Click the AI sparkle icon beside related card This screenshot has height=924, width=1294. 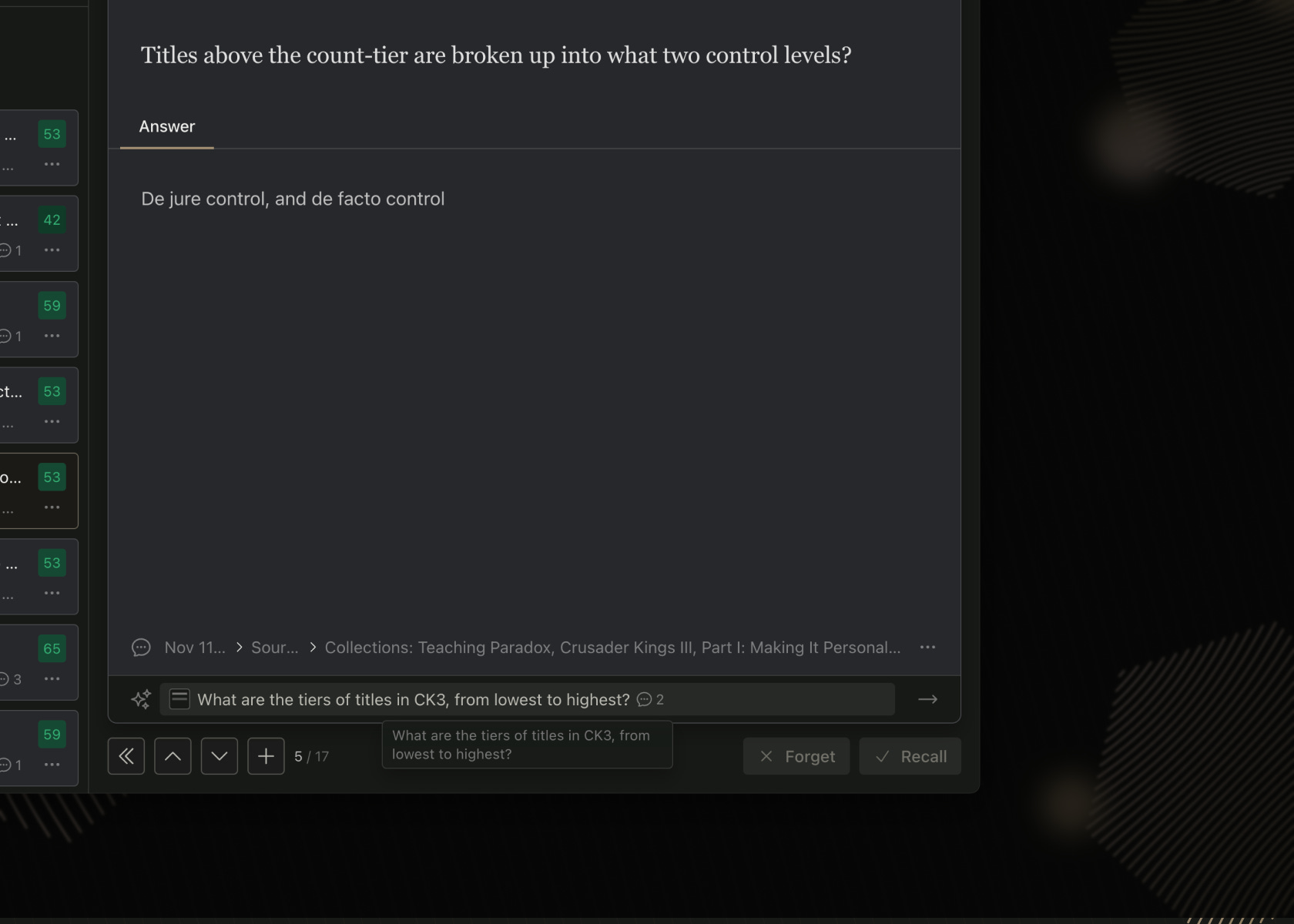click(141, 699)
